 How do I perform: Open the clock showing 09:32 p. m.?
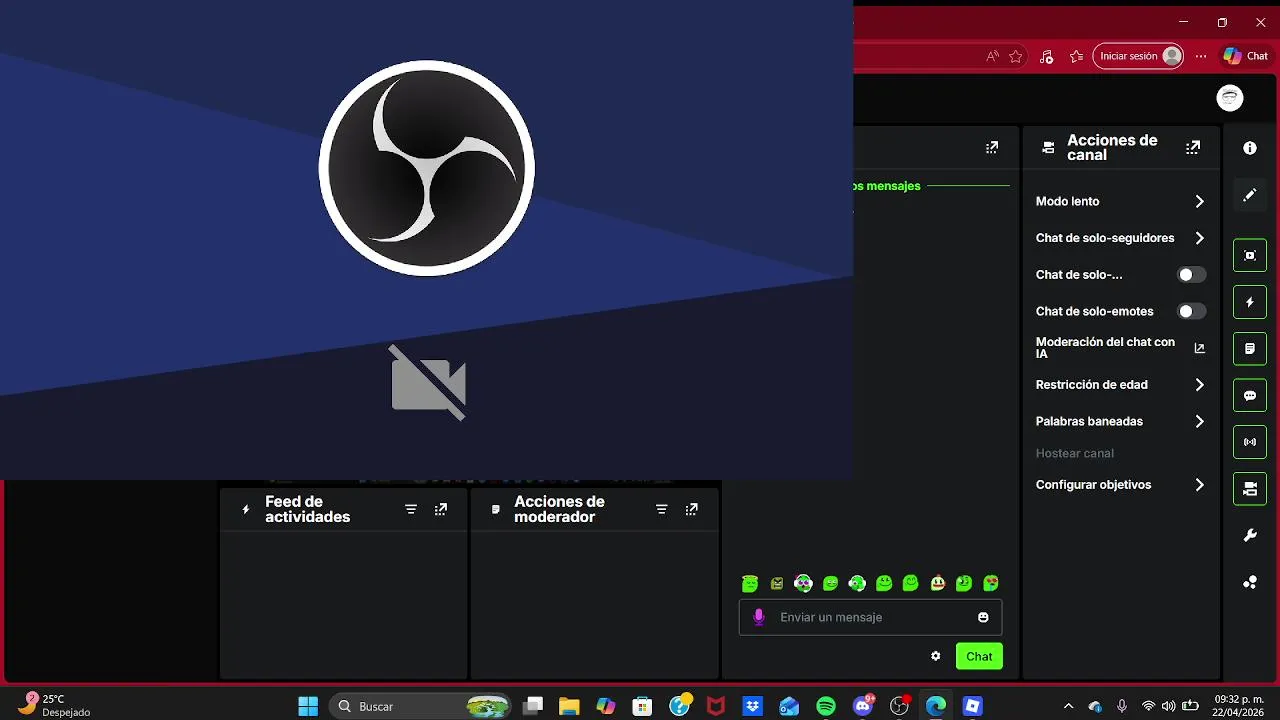(1239, 705)
